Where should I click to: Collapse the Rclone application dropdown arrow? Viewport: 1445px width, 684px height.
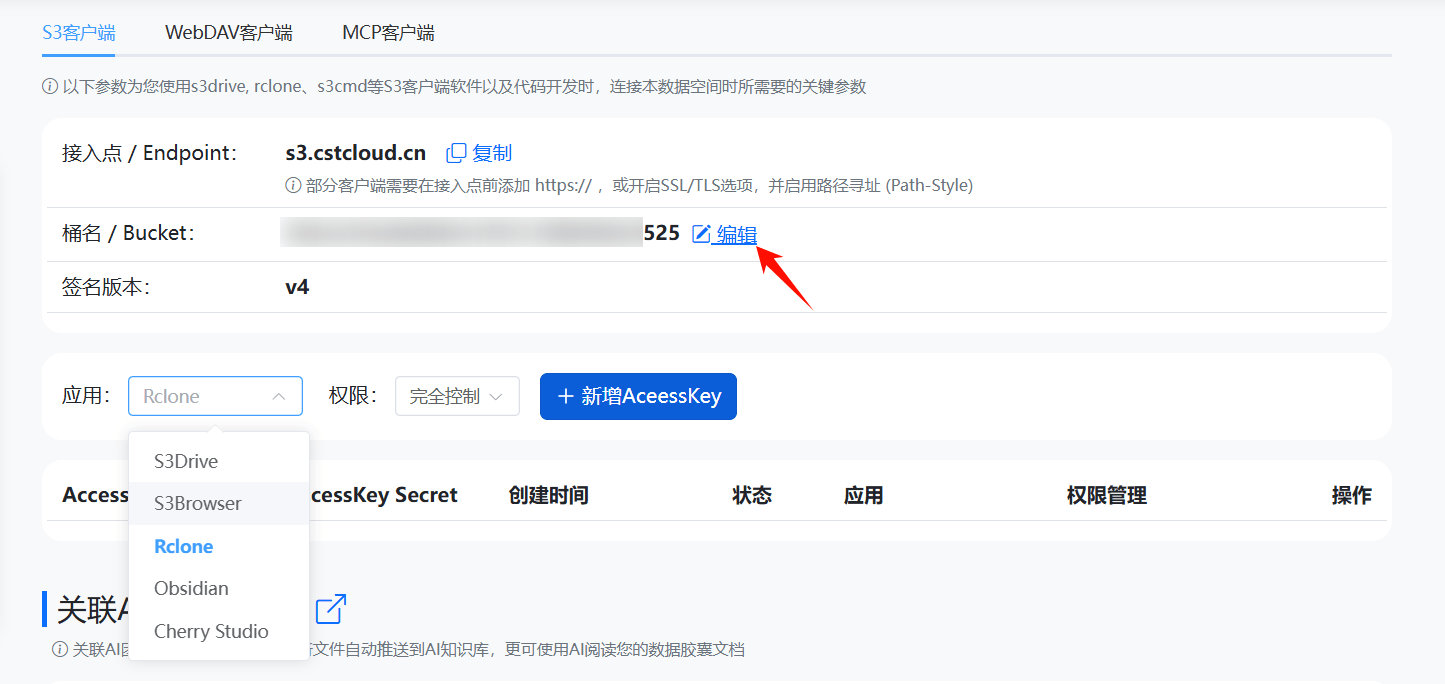pos(279,396)
